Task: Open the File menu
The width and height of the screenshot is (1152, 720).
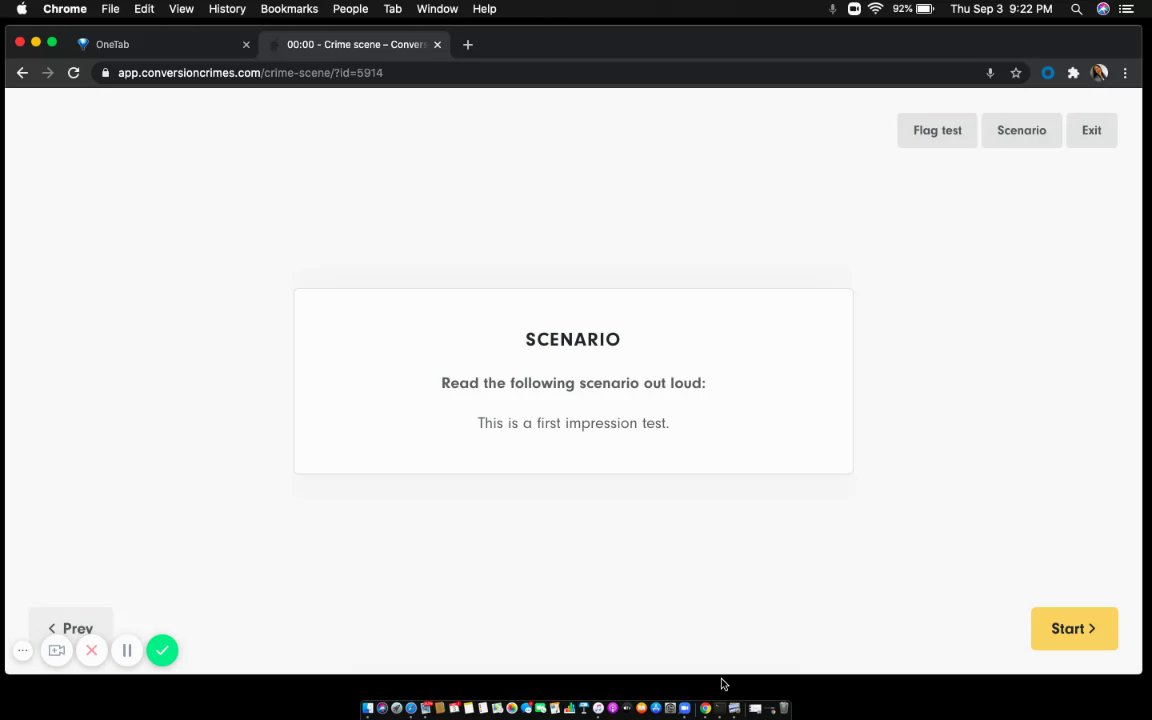Action: click(x=110, y=9)
